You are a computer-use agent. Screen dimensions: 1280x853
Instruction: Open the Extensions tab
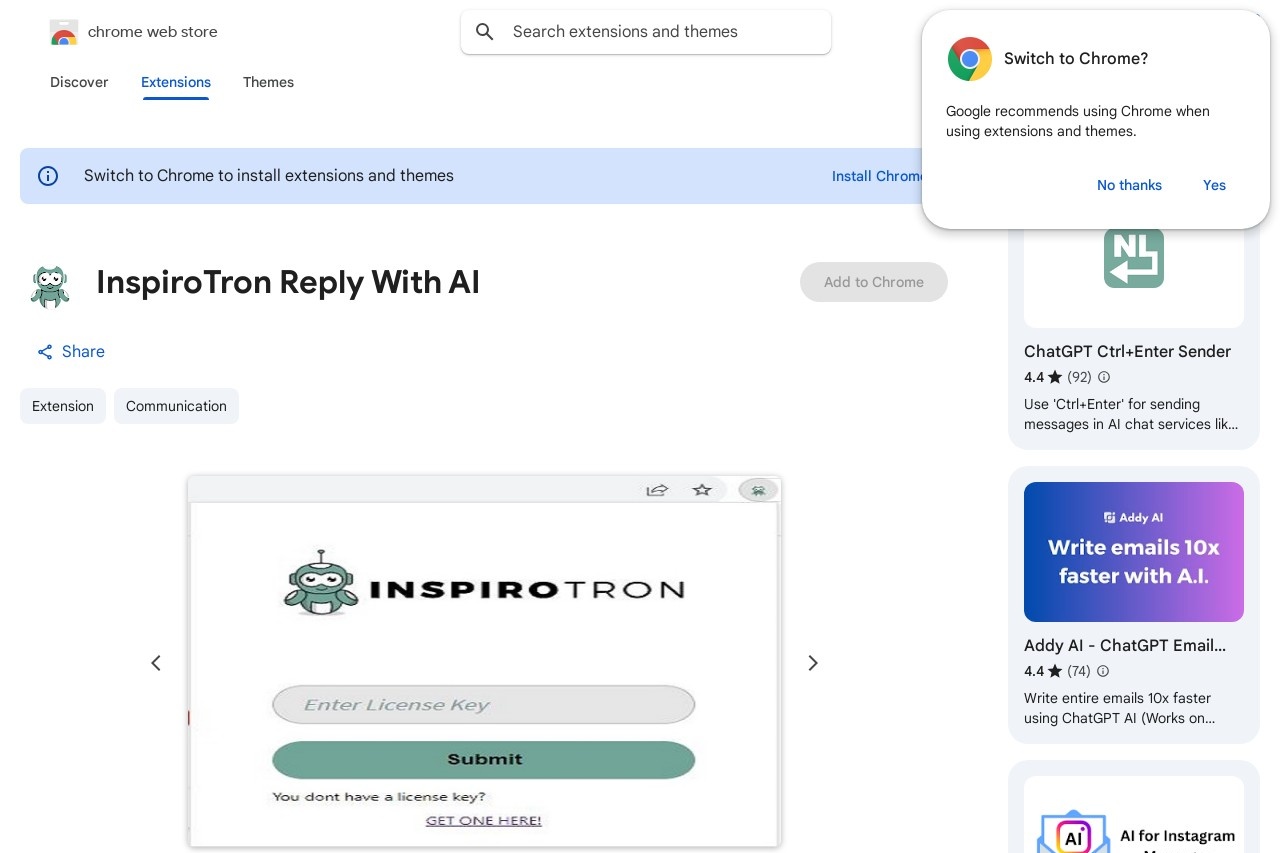click(176, 82)
